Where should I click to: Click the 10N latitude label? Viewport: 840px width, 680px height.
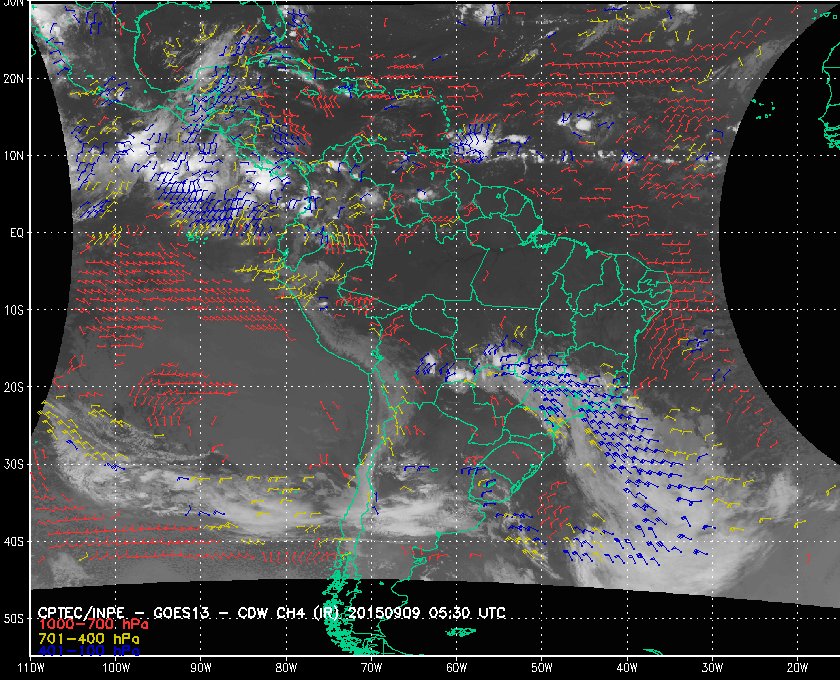13,156
